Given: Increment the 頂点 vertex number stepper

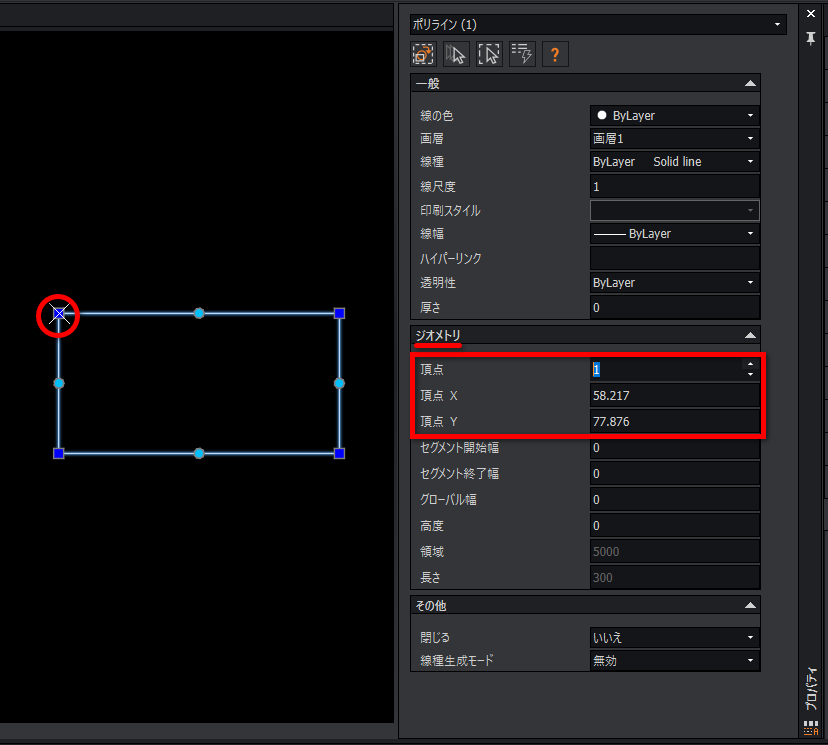Looking at the screenshot, I should [x=750, y=364].
